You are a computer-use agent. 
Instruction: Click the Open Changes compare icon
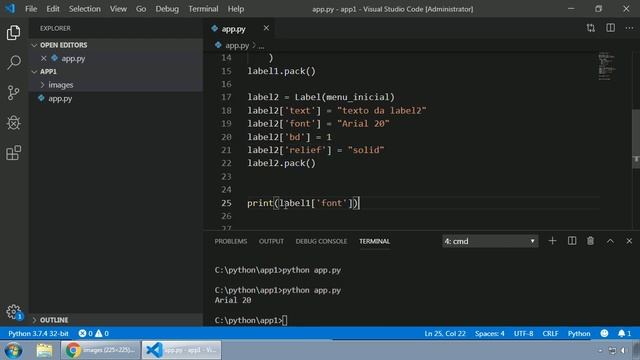591,28
